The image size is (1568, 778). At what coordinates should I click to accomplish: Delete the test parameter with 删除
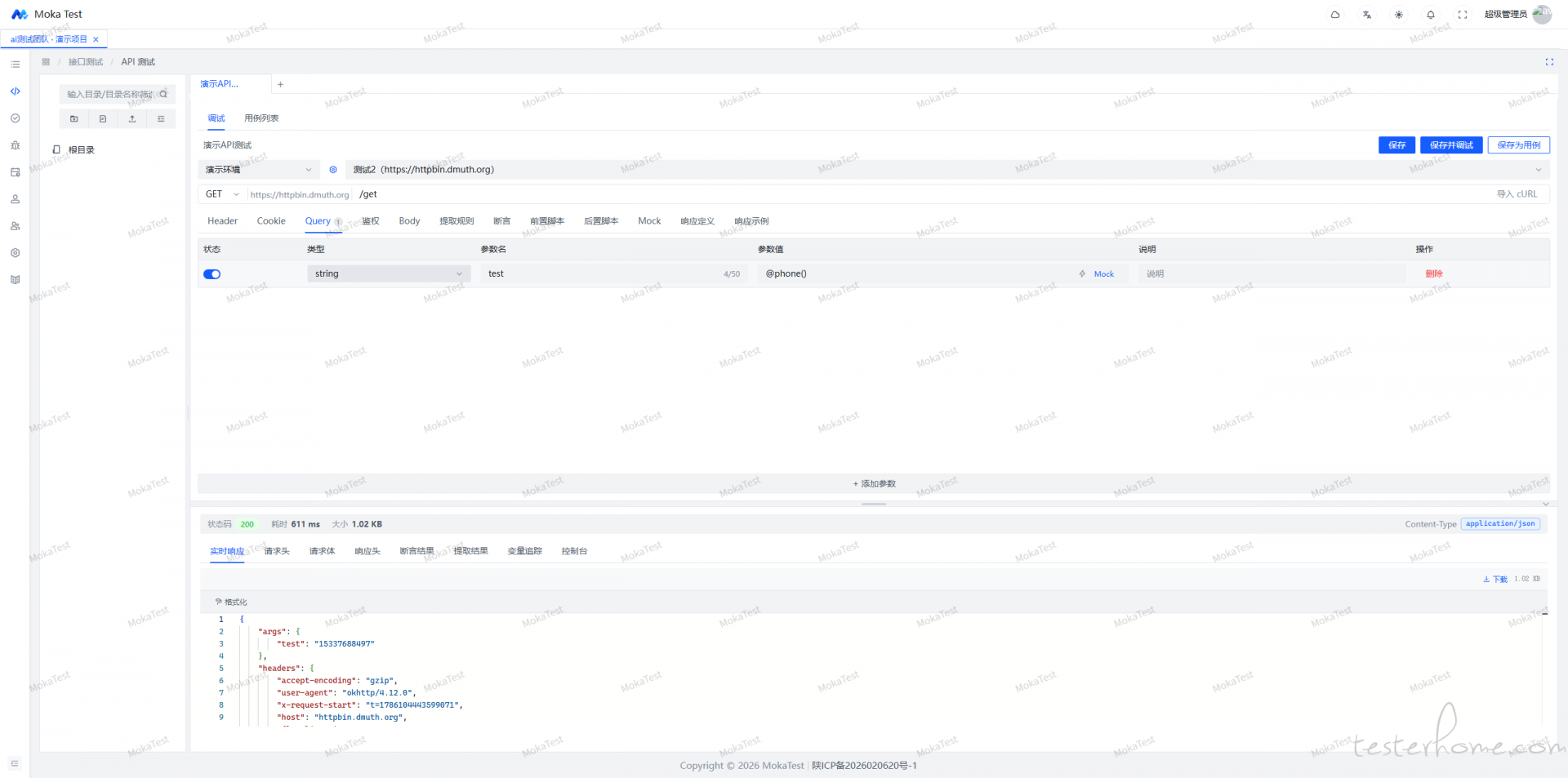[x=1434, y=274]
